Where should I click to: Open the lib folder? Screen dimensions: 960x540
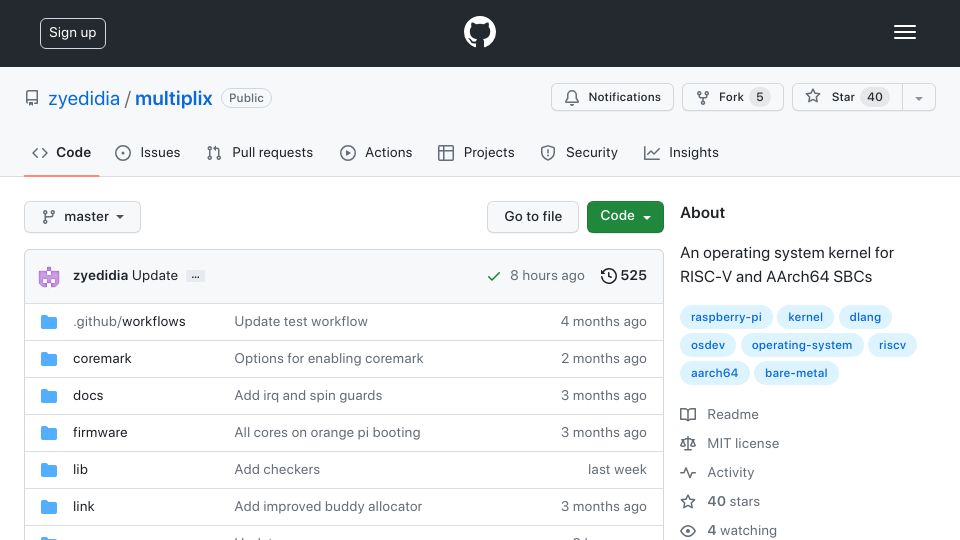pyautogui.click(x=80, y=469)
